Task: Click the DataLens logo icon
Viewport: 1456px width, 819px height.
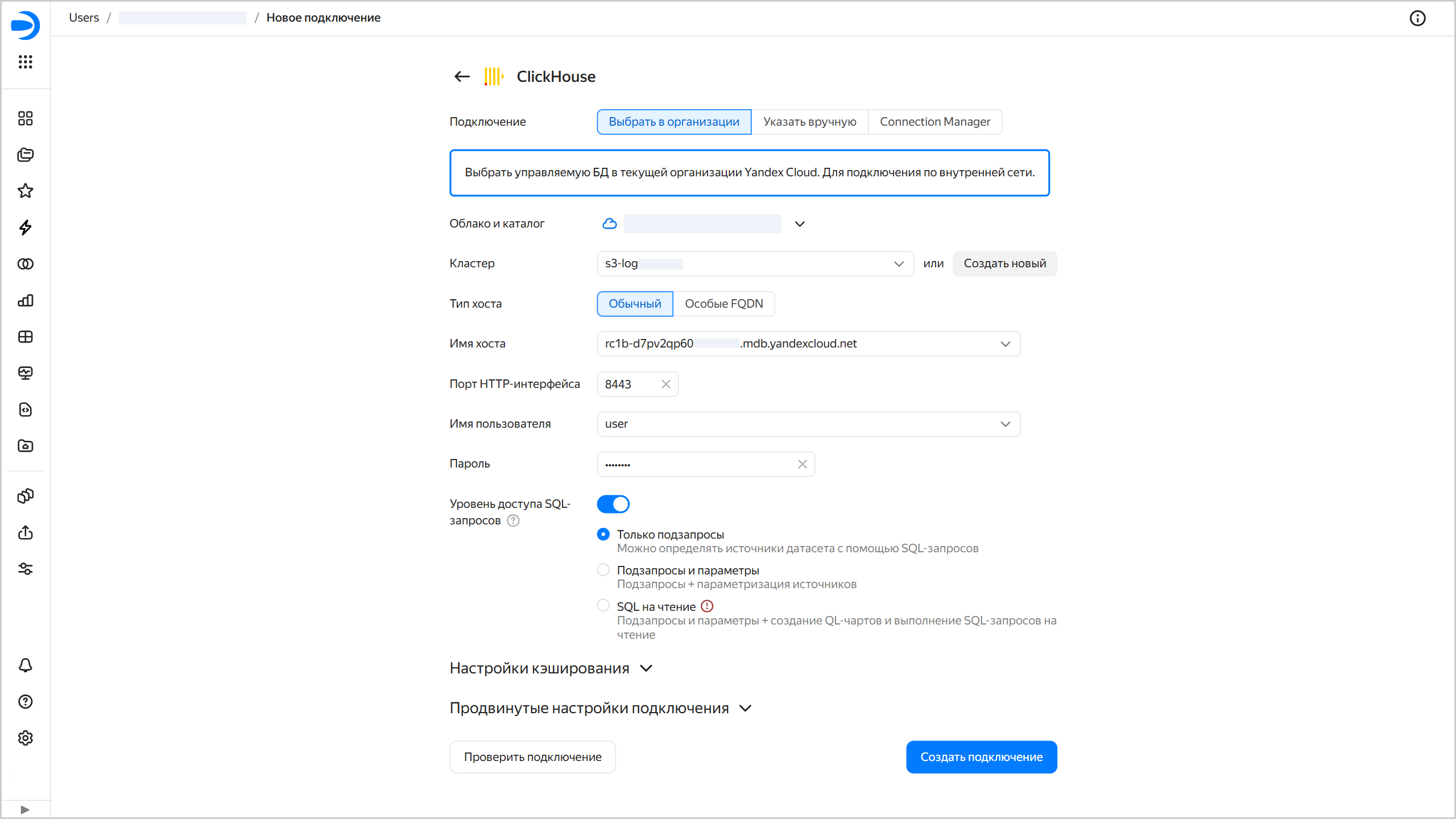Action: click(26, 25)
